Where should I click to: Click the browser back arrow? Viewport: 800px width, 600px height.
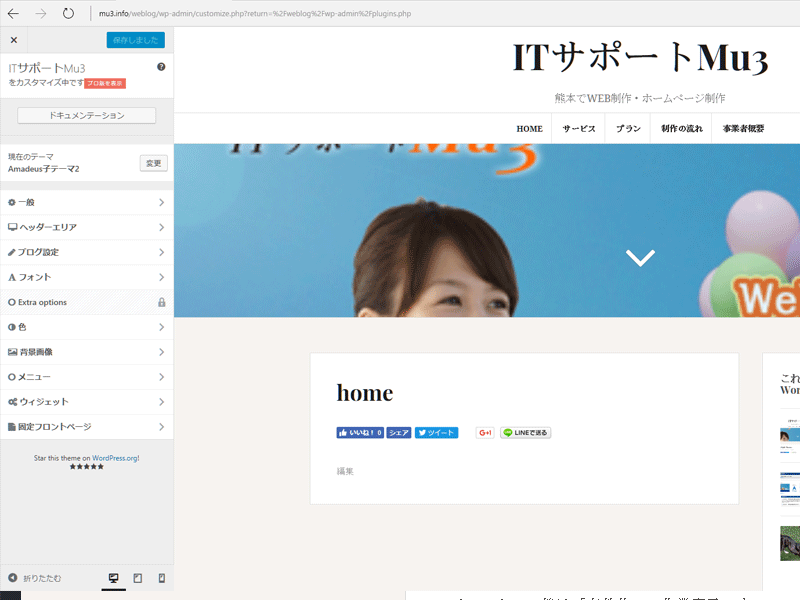coord(13,14)
